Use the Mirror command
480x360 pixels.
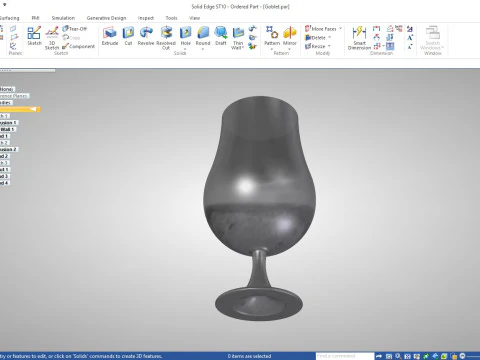[x=290, y=36]
